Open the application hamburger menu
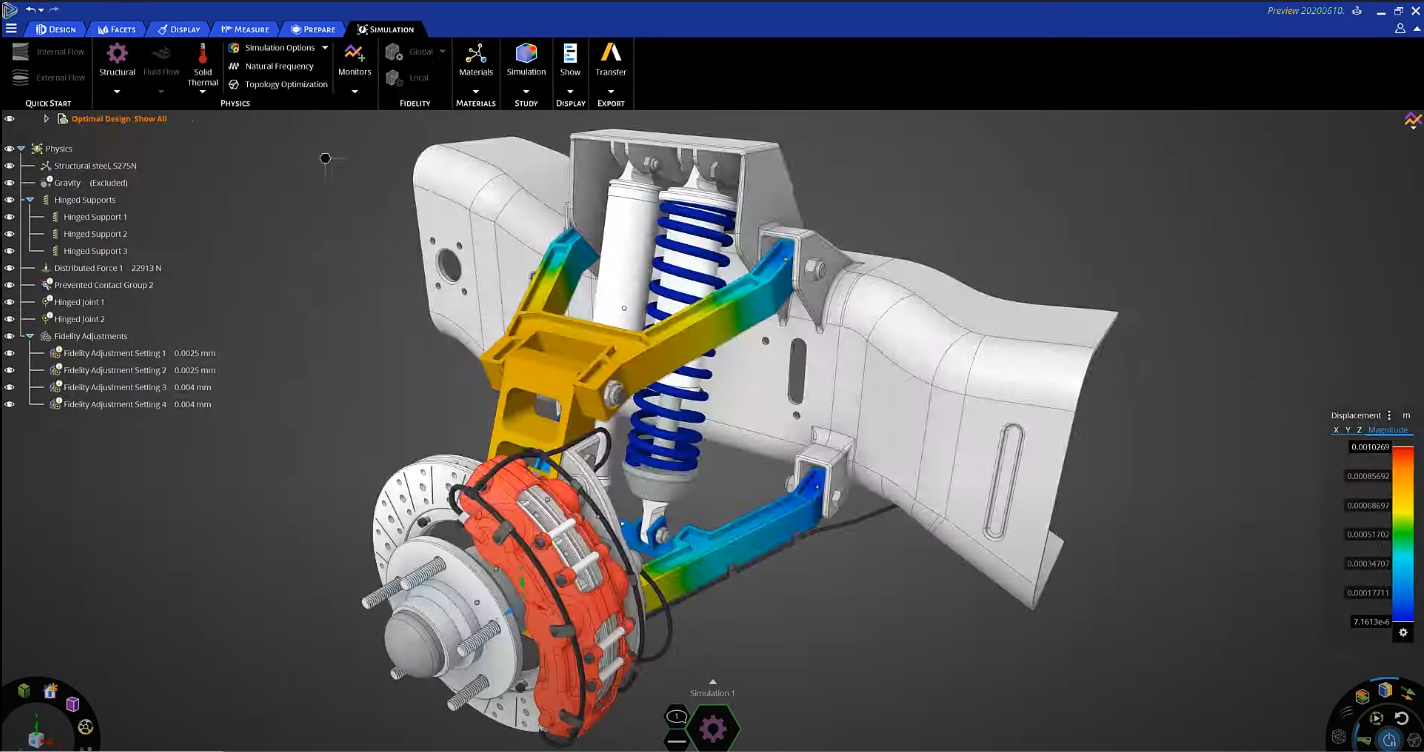This screenshot has height=752, width=1424. click(x=11, y=28)
